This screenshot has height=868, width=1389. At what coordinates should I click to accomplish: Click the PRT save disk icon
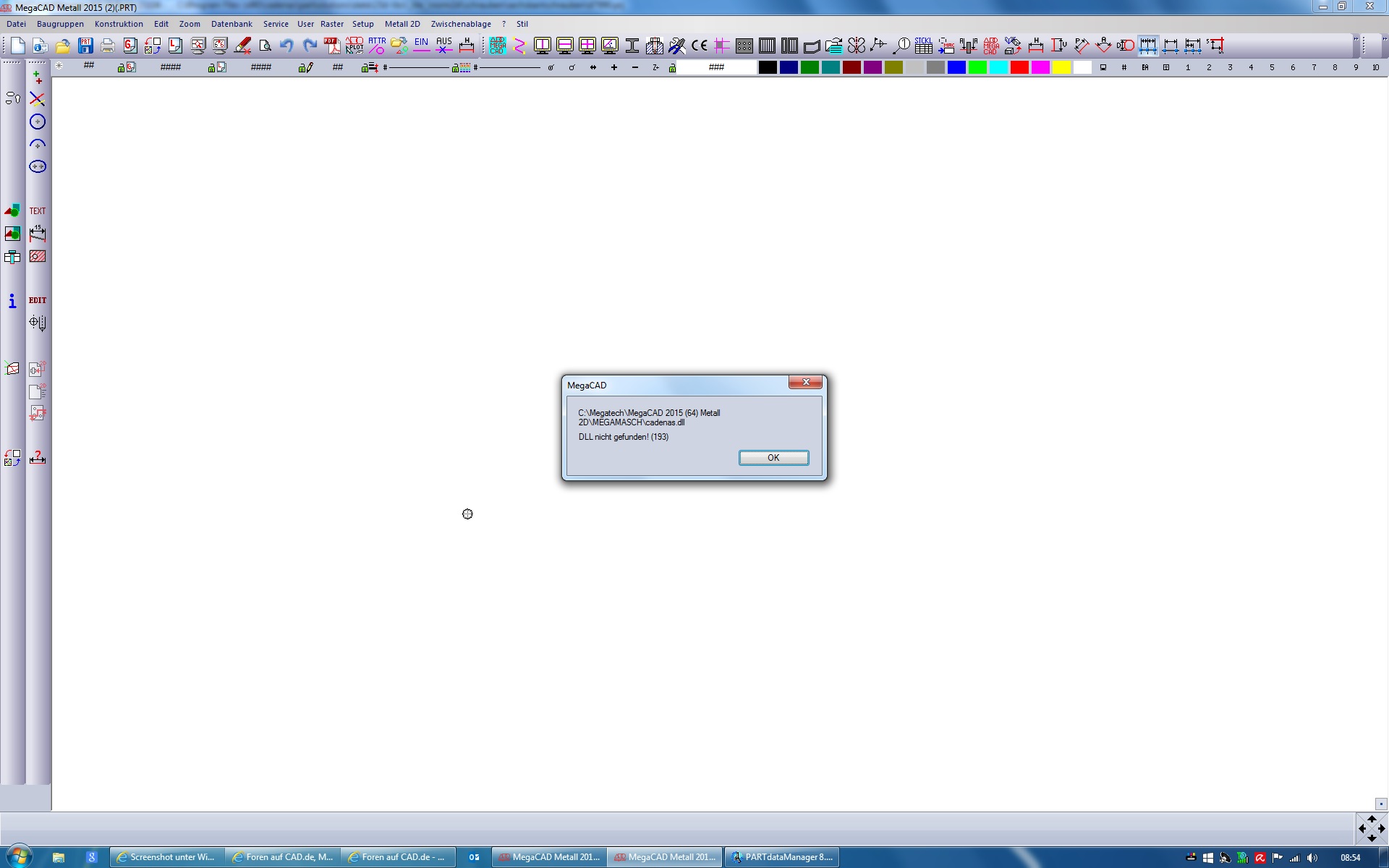tap(85, 46)
